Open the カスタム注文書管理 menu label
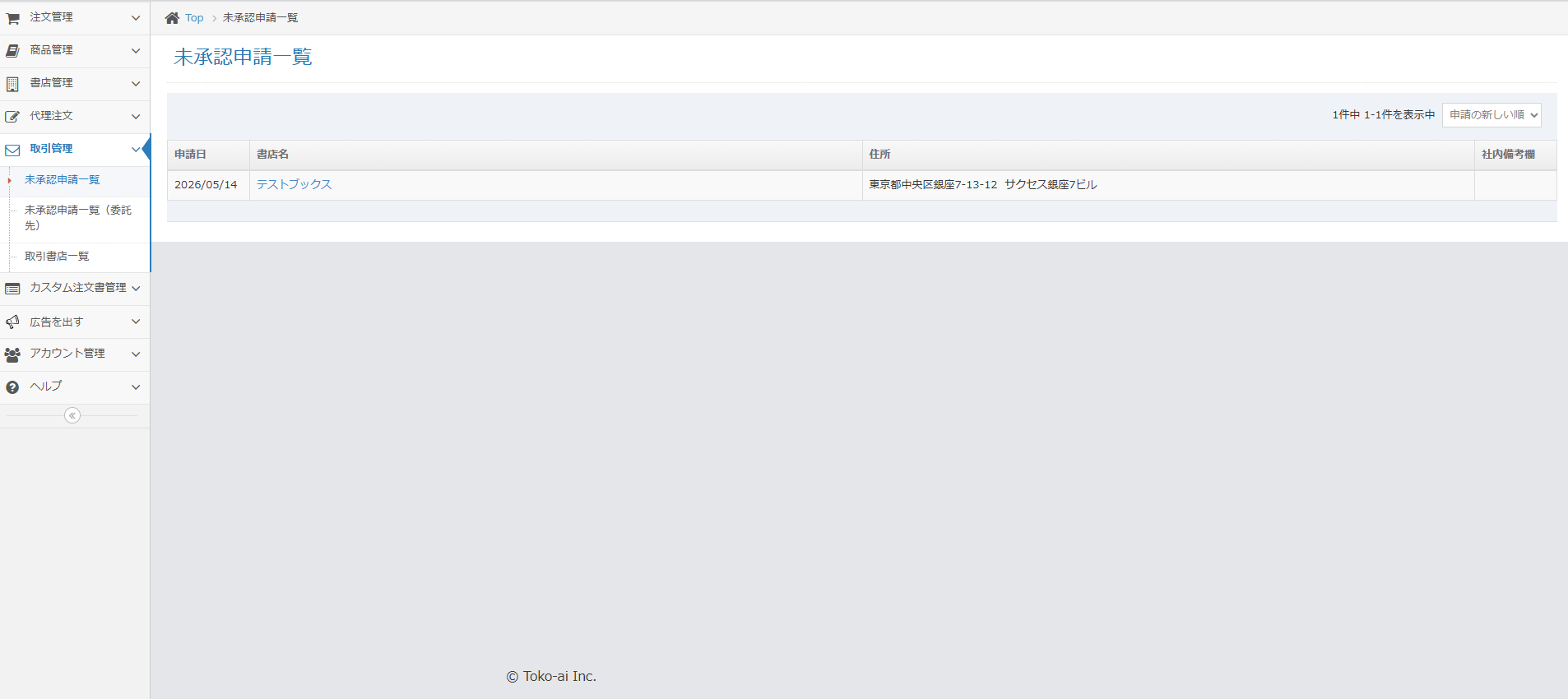The height and width of the screenshot is (699, 1568). tap(78, 288)
